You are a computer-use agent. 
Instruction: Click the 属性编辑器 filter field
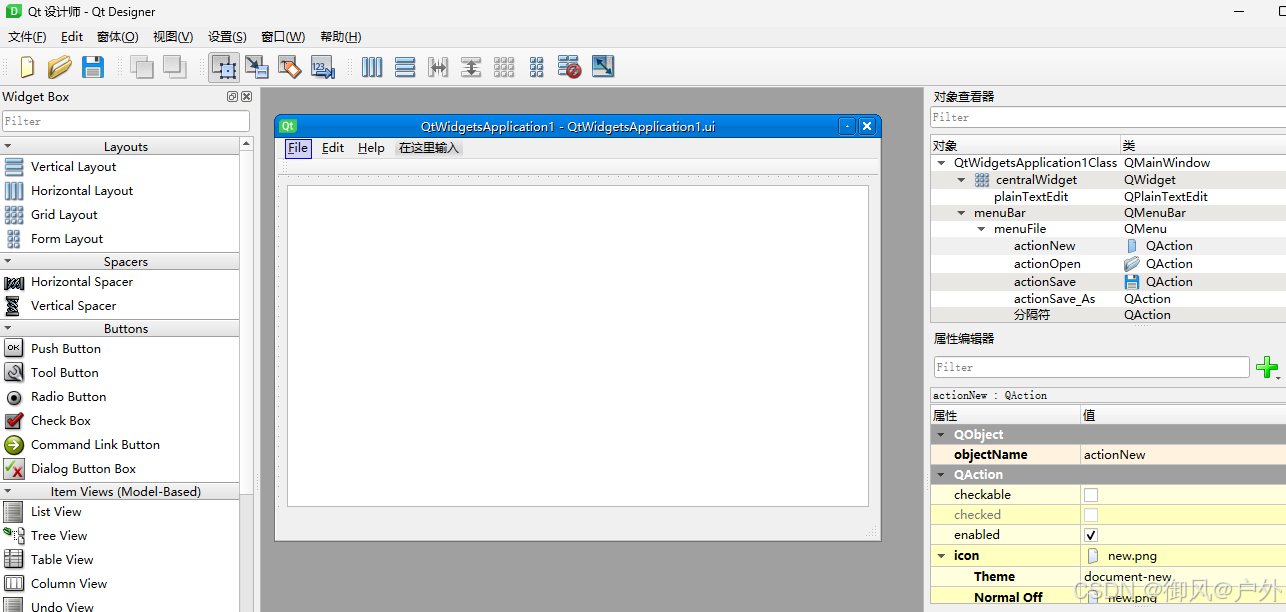[x=1091, y=367]
